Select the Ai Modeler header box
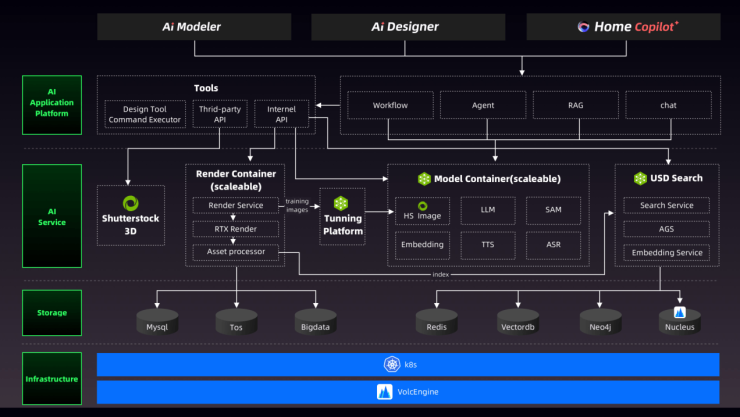740x417 pixels. tap(194, 27)
